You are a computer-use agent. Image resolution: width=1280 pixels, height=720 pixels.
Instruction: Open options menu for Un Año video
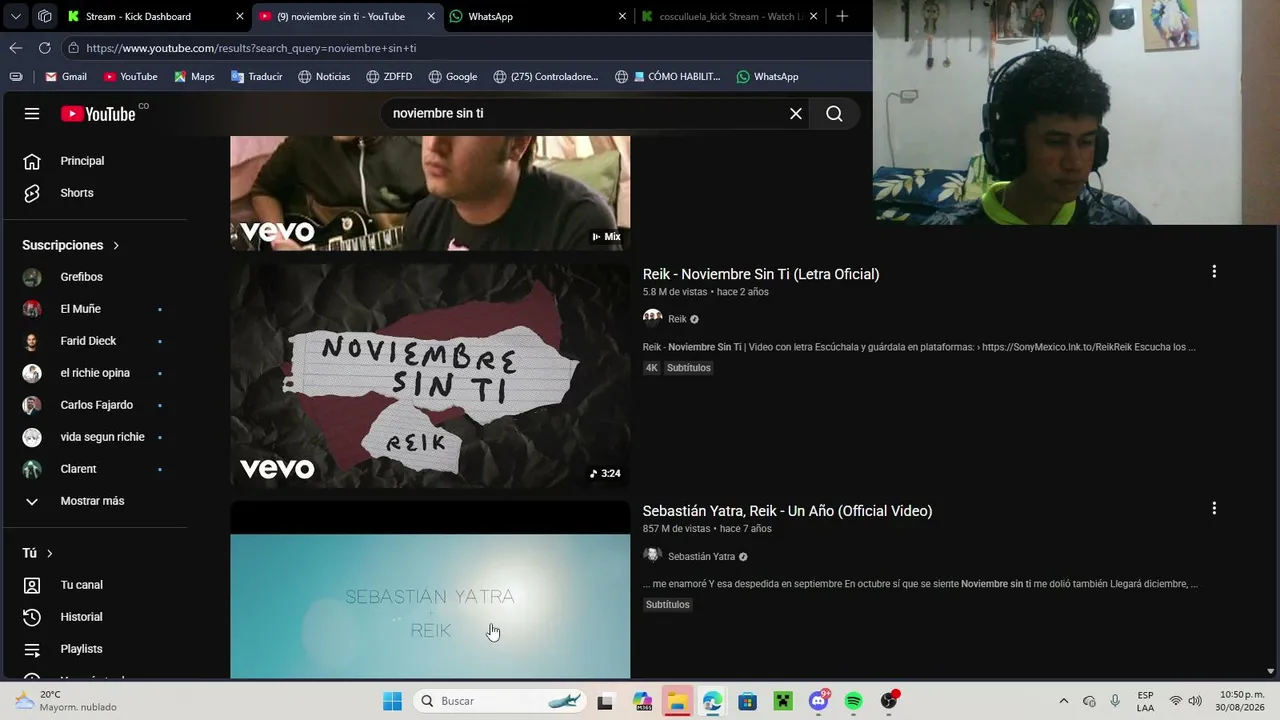coord(1214,509)
